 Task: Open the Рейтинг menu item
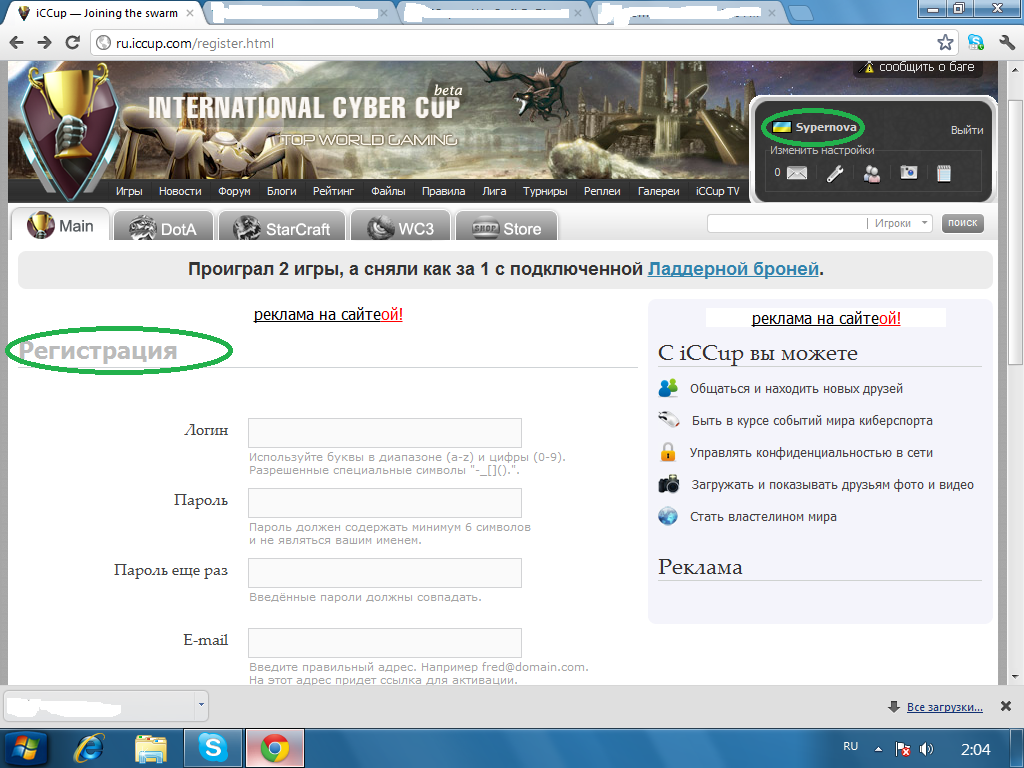pyautogui.click(x=333, y=191)
